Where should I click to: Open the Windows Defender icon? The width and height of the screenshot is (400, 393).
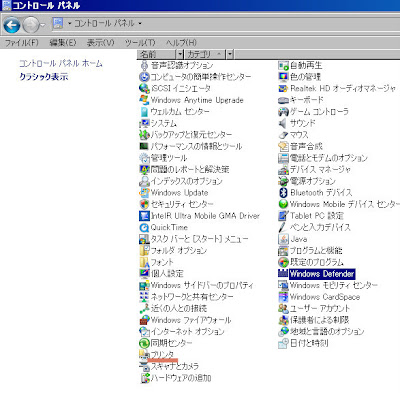pyautogui.click(x=283, y=274)
